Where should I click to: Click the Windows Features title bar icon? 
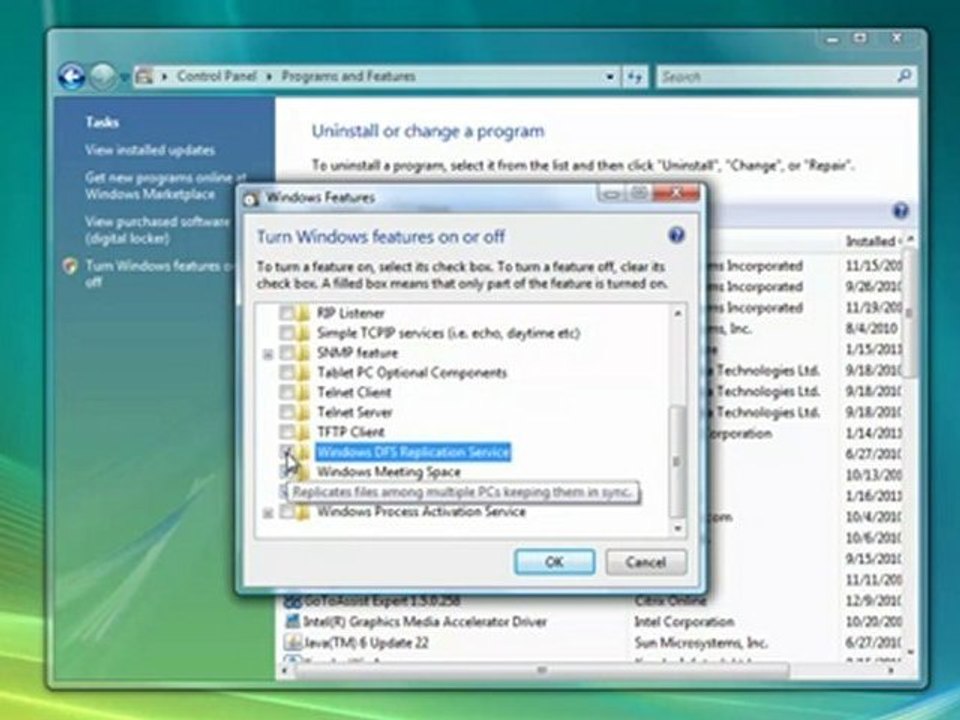click(x=251, y=198)
